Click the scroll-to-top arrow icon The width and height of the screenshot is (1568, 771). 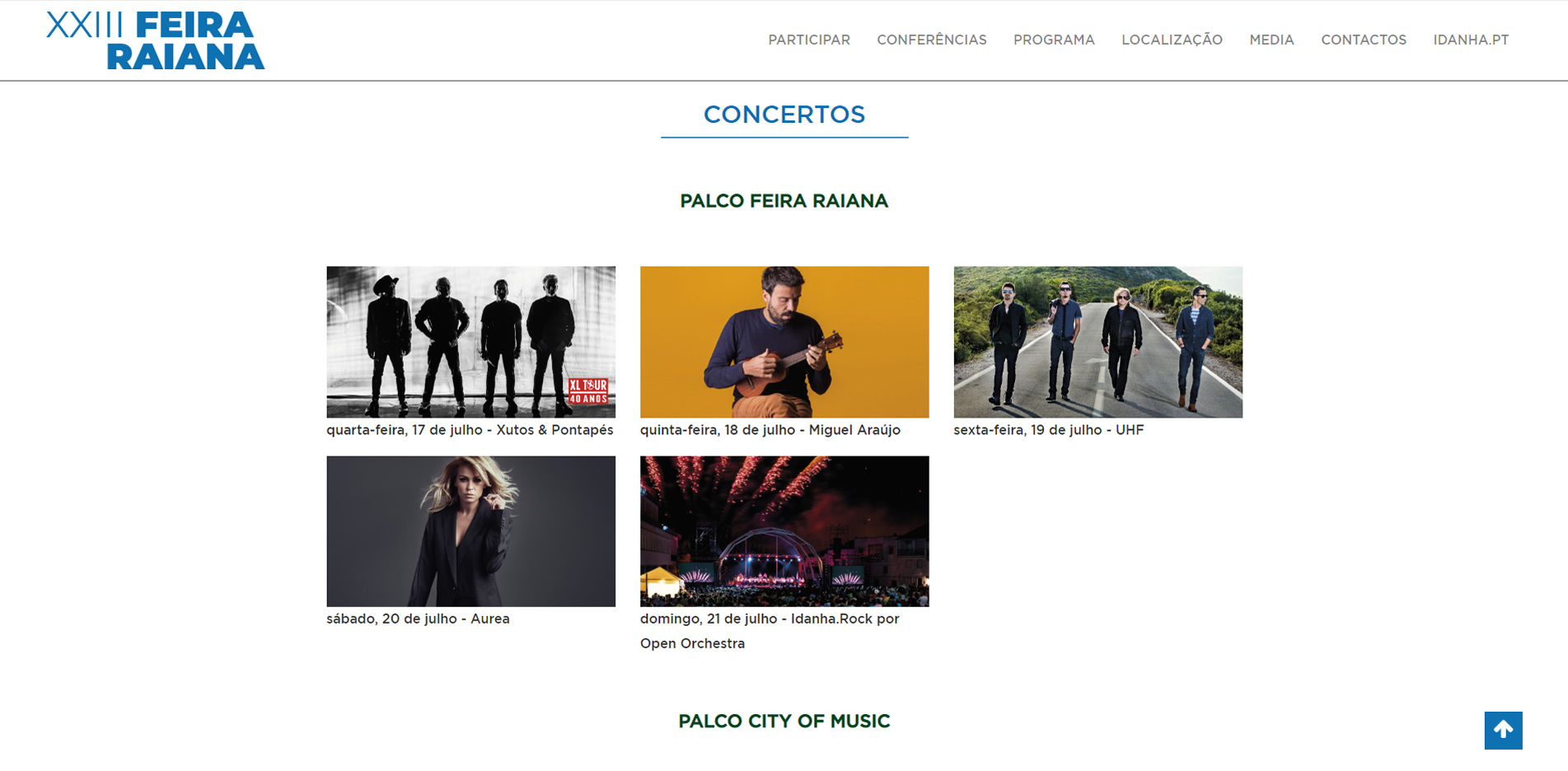[x=1503, y=730]
